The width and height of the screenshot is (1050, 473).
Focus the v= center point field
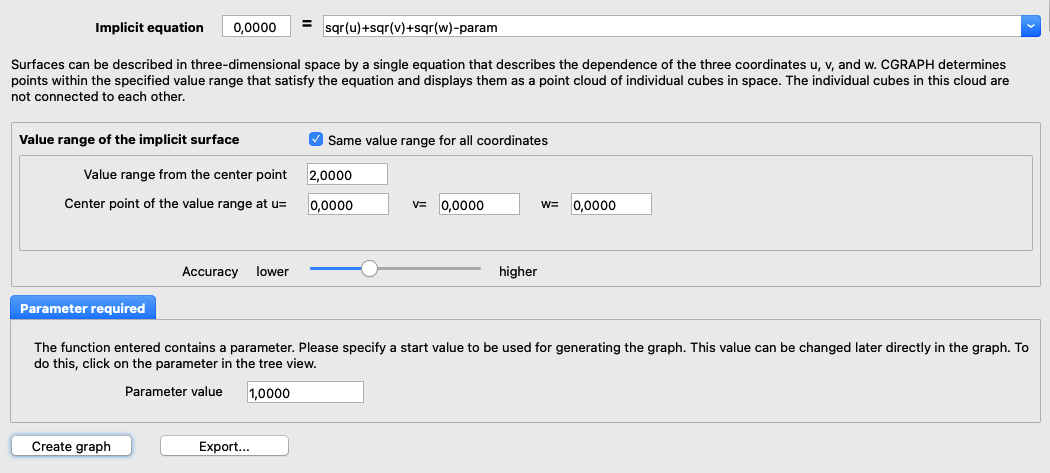478,205
